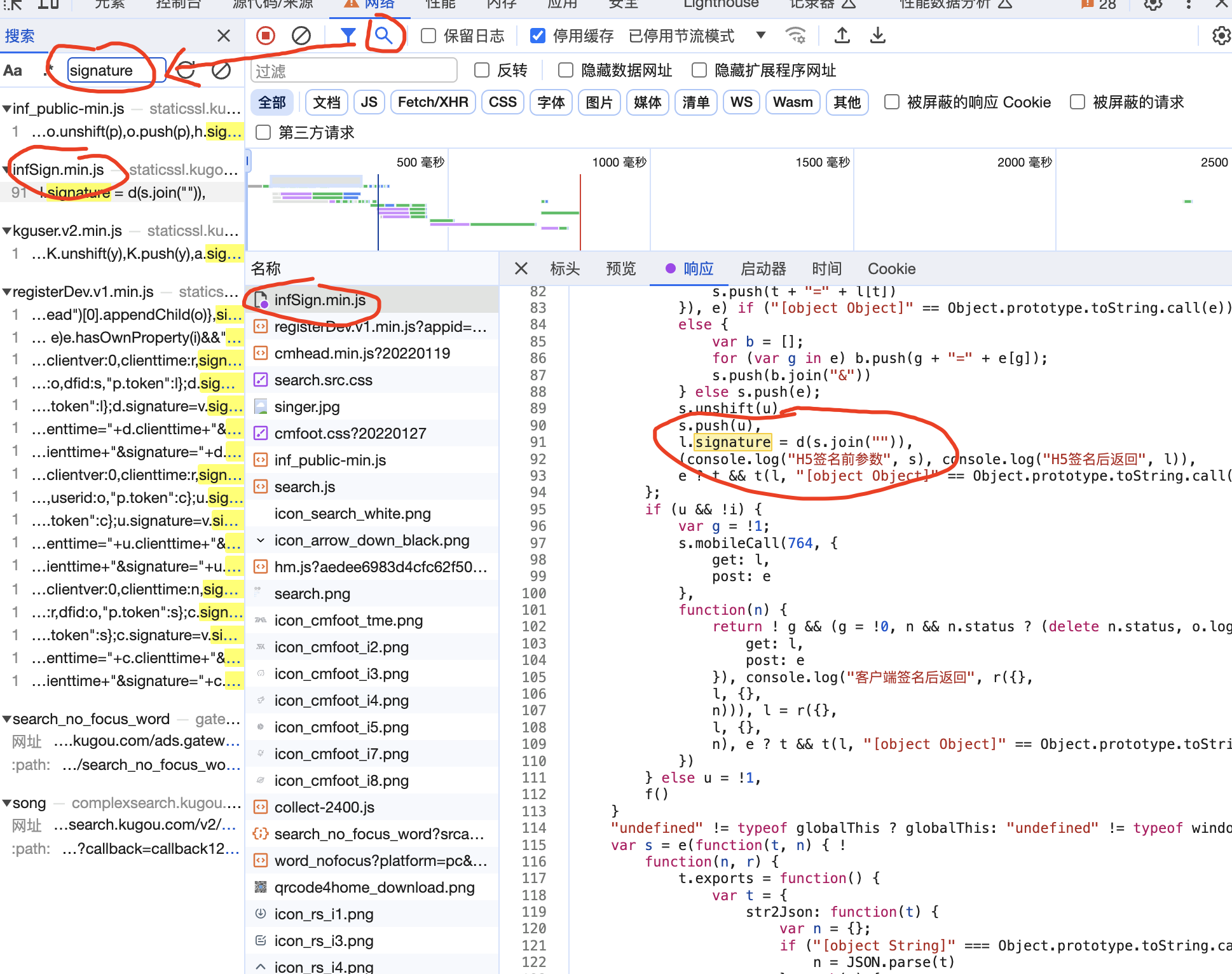
Task: Collapse song search result group
Action: coord(6,803)
